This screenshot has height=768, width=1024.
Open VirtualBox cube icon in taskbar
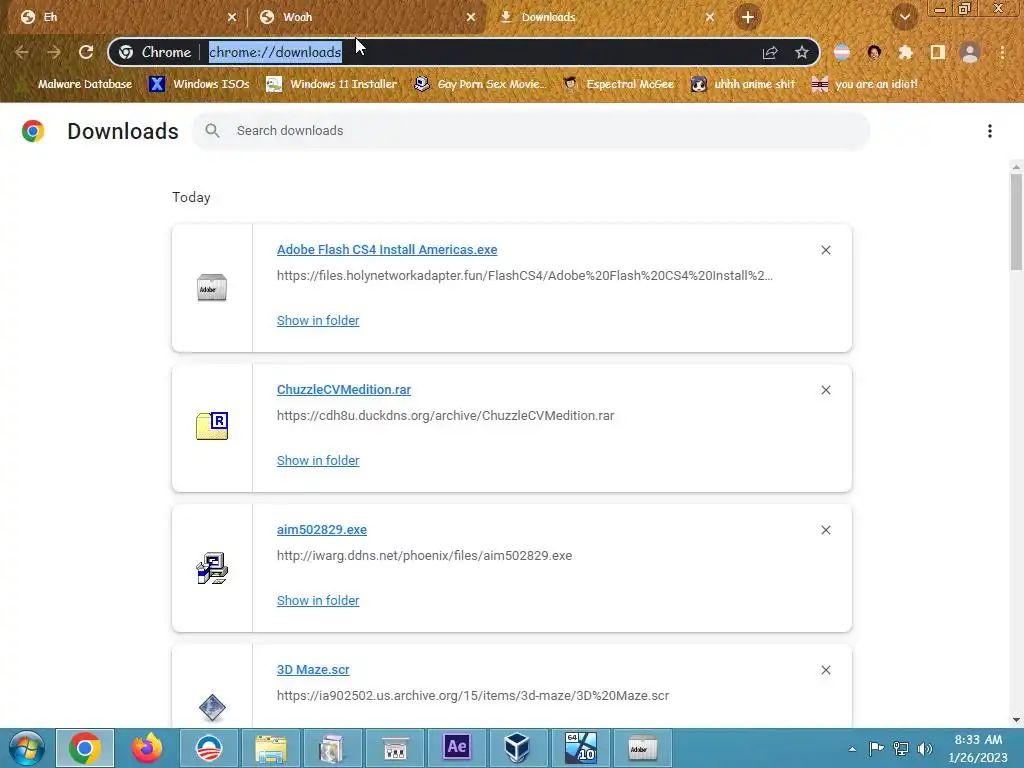tap(517, 748)
